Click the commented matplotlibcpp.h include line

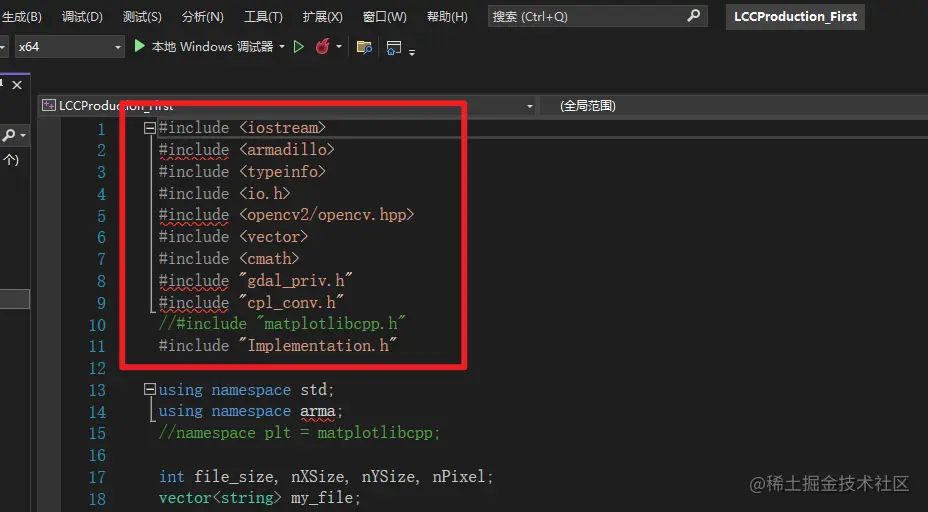282,324
